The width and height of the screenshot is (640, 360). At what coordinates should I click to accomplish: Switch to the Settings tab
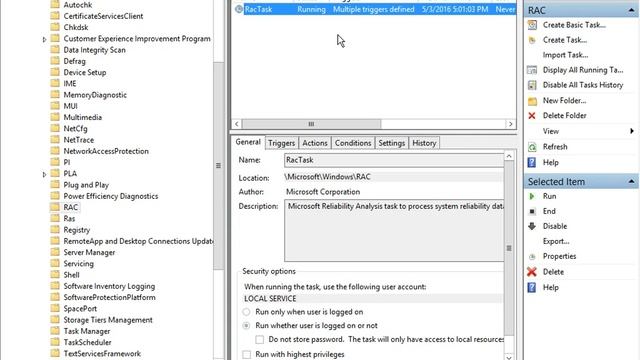point(391,143)
